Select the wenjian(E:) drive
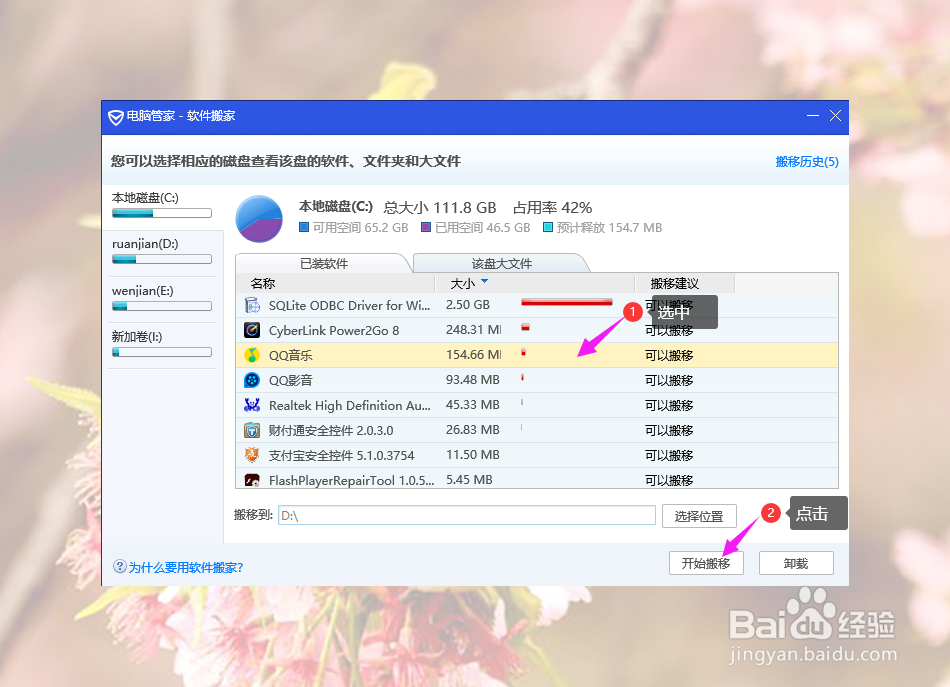 162,298
